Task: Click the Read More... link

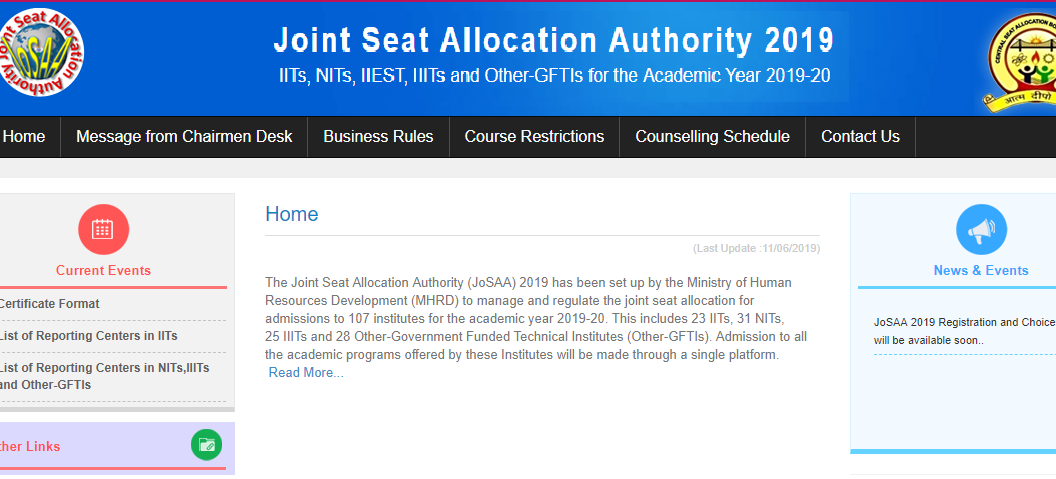Action: [306, 373]
